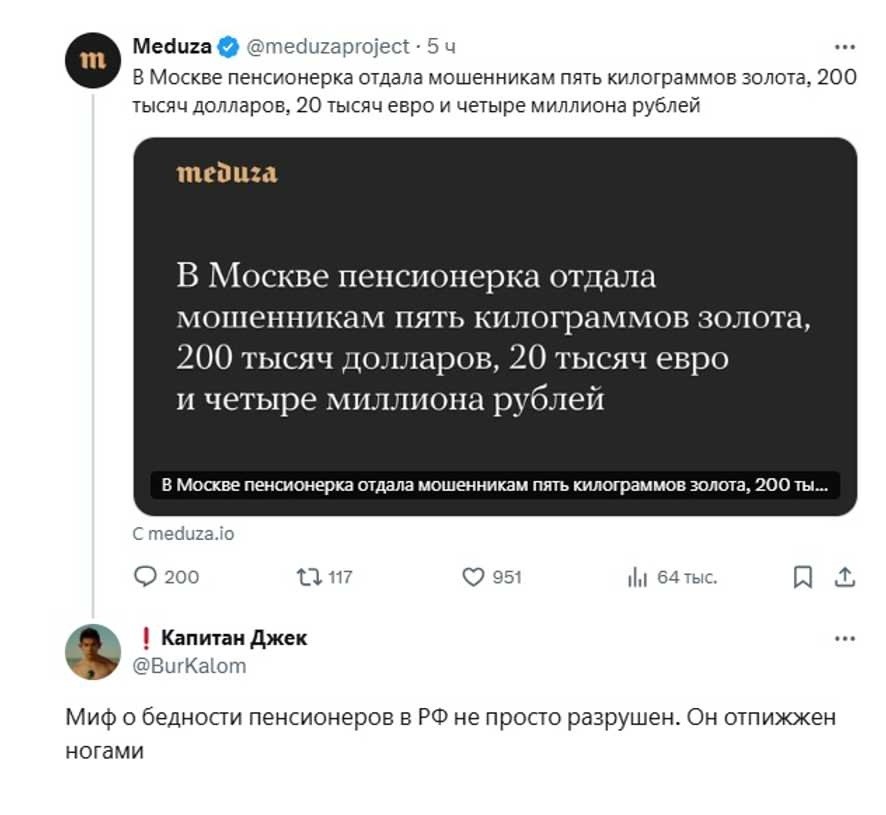Image resolution: width=886 pixels, height=815 pixels.
Task: Open the @BurKalom handle
Action: pyautogui.click(x=189, y=666)
